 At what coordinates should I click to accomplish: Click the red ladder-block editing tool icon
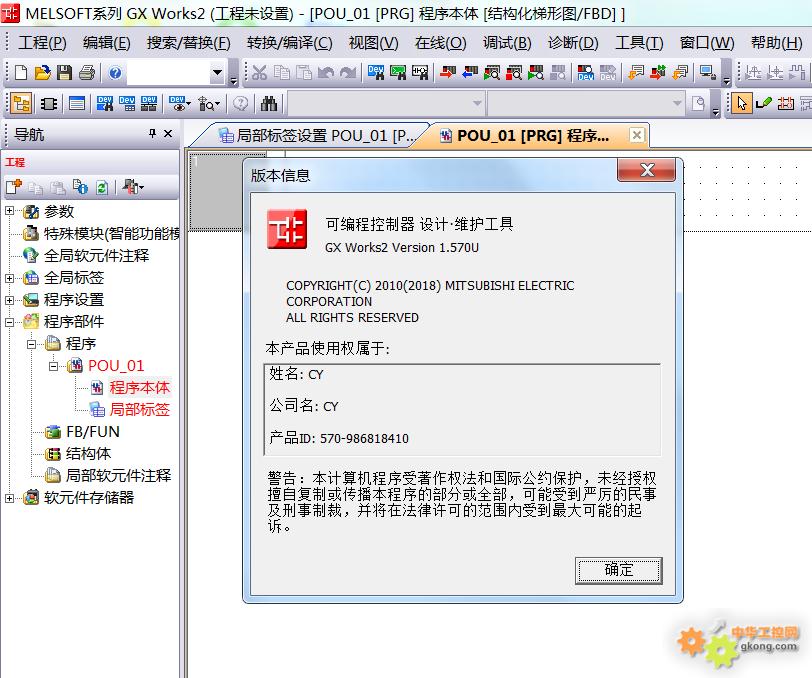tap(786, 104)
